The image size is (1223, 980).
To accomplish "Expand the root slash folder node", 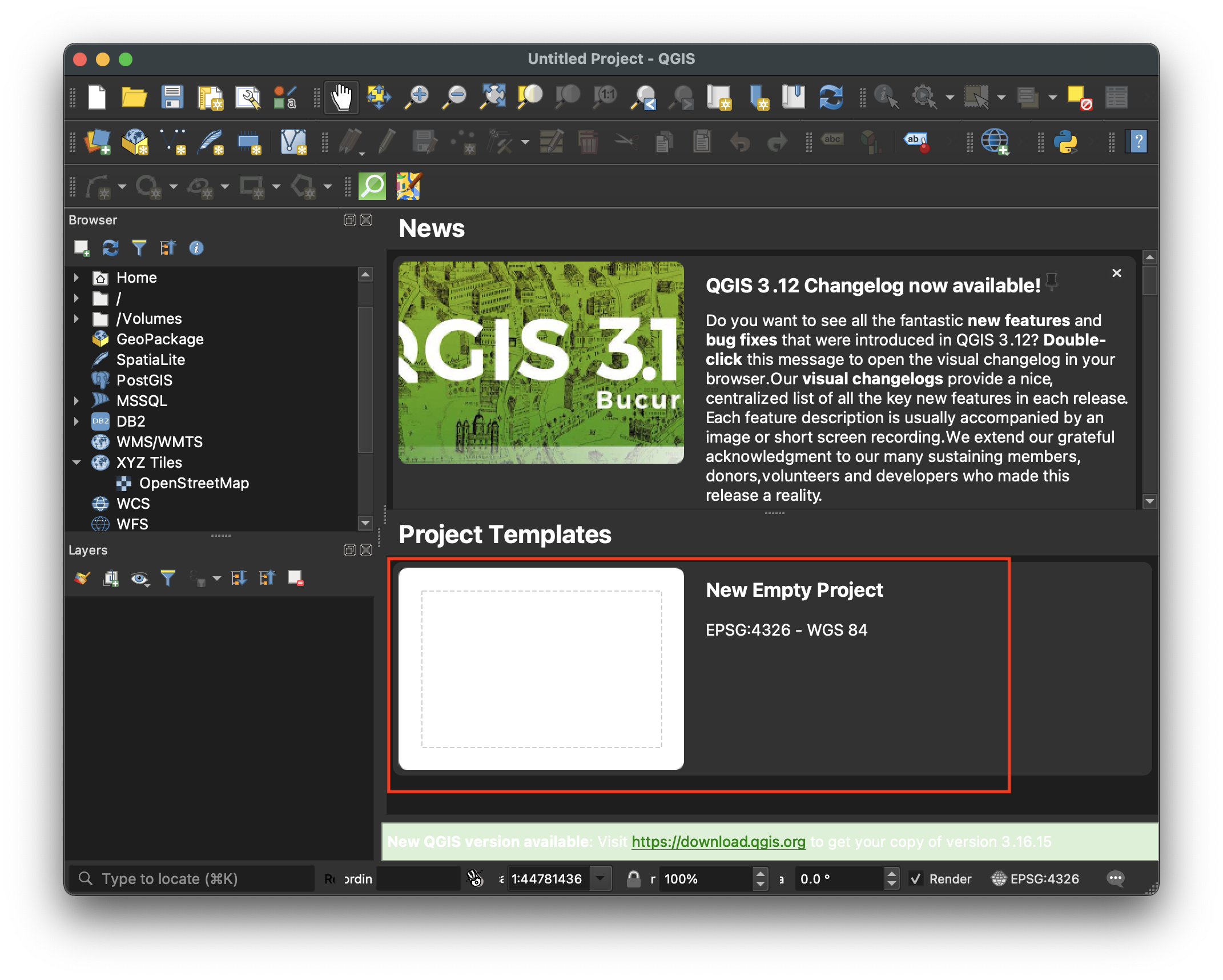I will click(x=77, y=298).
